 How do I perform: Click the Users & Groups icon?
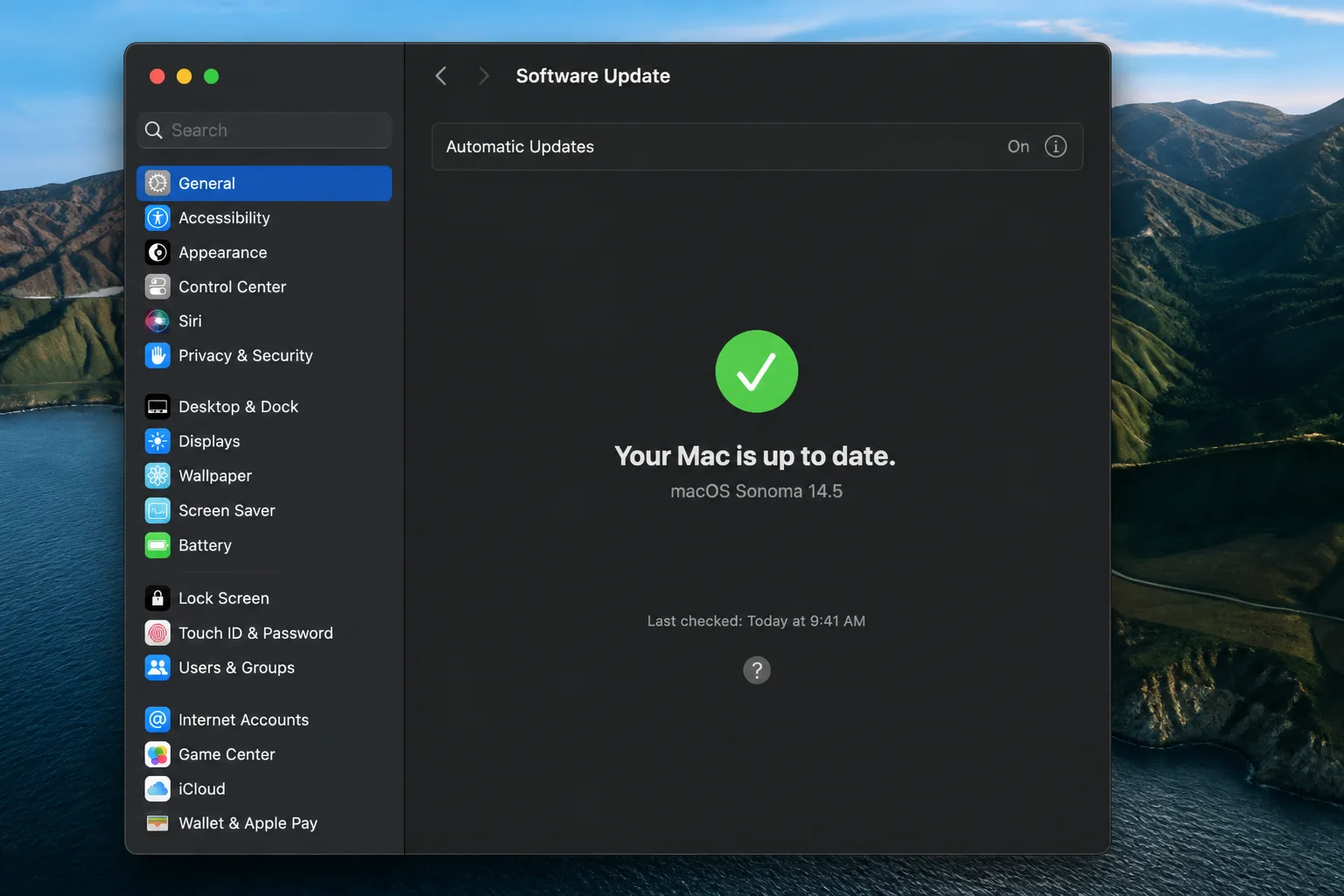(x=157, y=668)
